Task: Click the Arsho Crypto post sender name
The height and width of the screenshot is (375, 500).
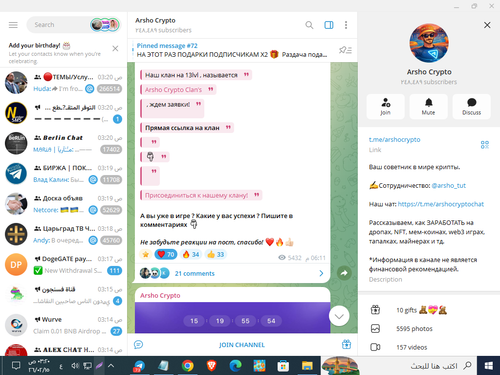Action: pos(160,296)
